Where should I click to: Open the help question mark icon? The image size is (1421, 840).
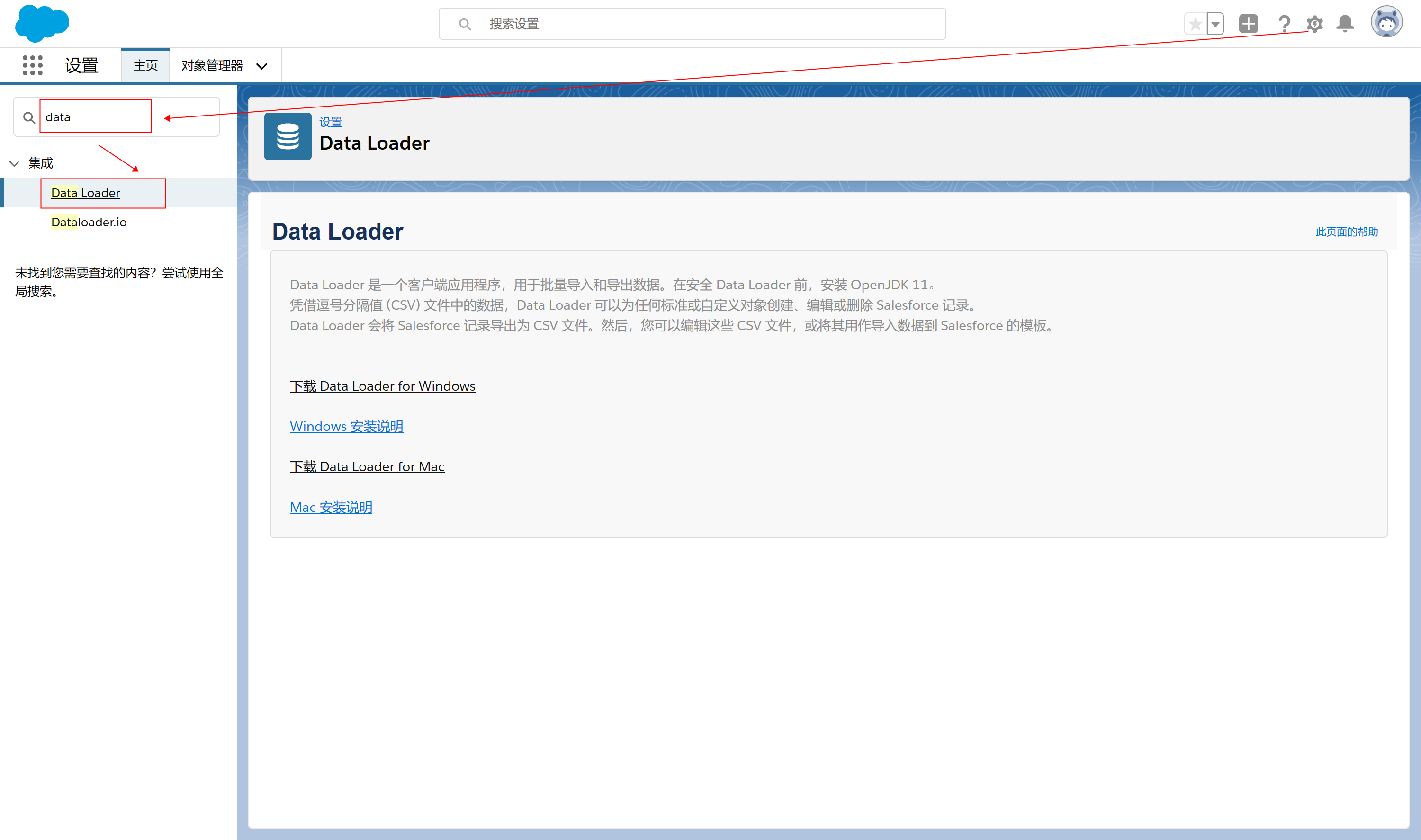click(1284, 23)
